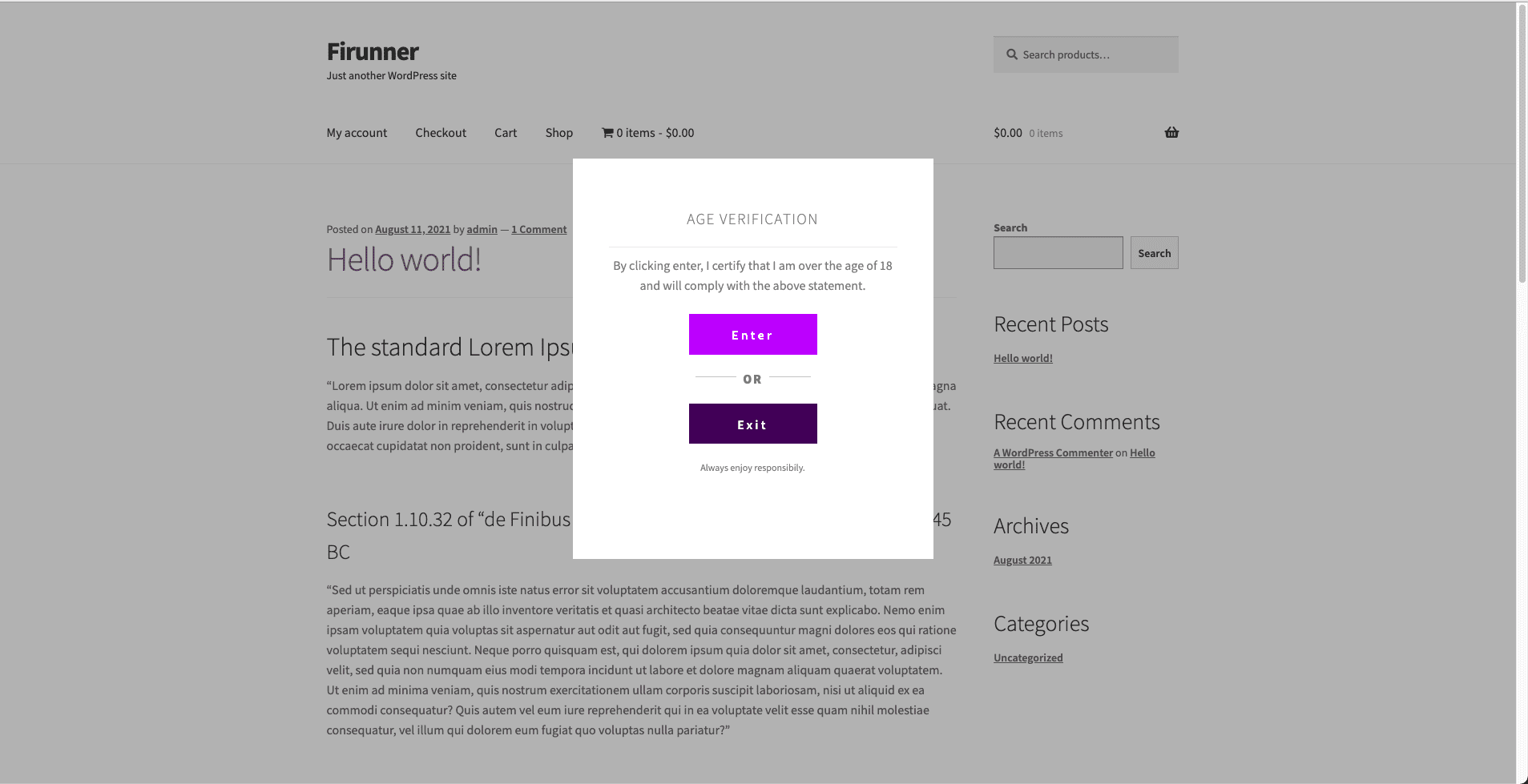Click the shopping basket icon in header
This screenshot has width=1528, height=784.
tap(1171, 132)
